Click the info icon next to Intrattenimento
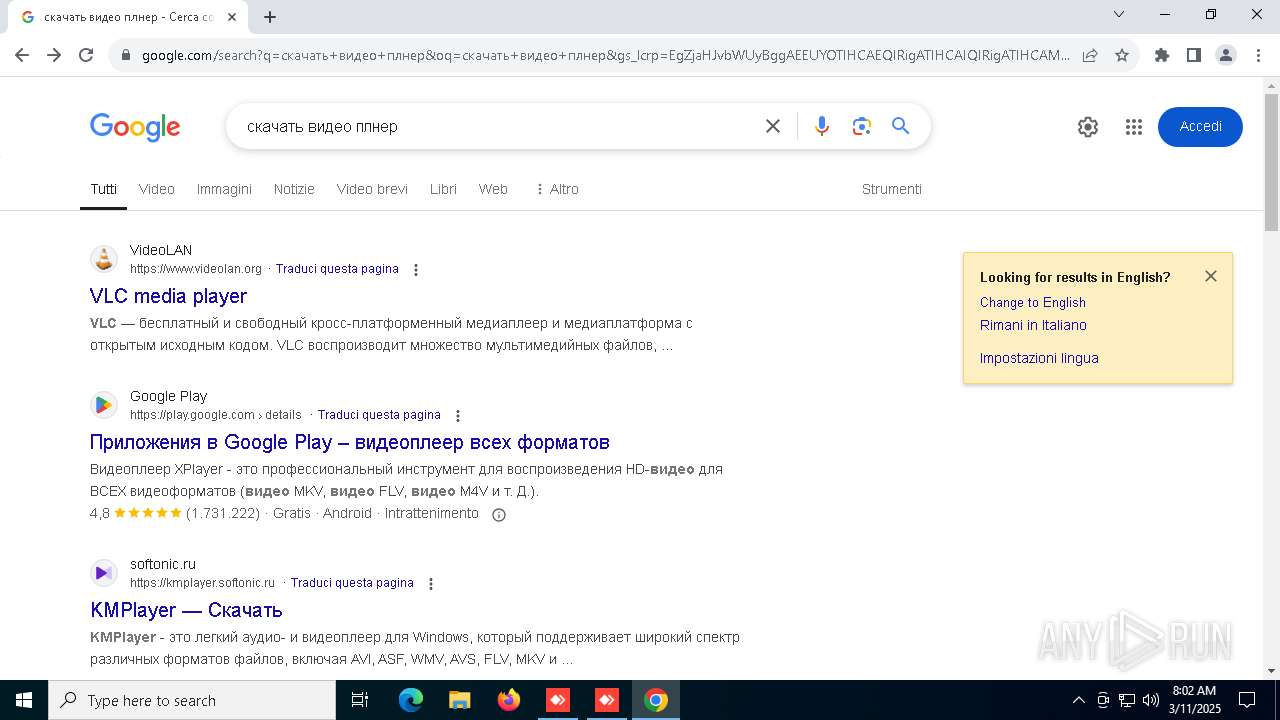This screenshot has width=1280, height=720. point(499,514)
